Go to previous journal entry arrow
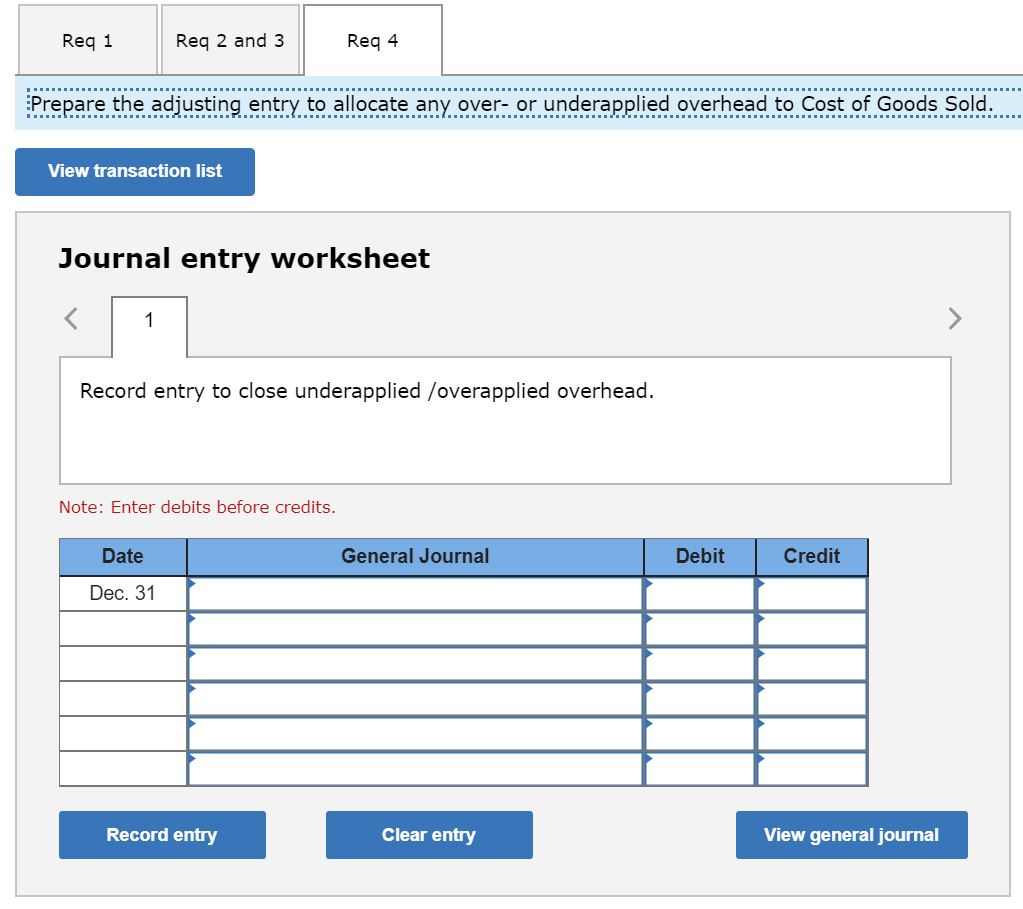This screenshot has height=909, width=1023. tap(71, 319)
